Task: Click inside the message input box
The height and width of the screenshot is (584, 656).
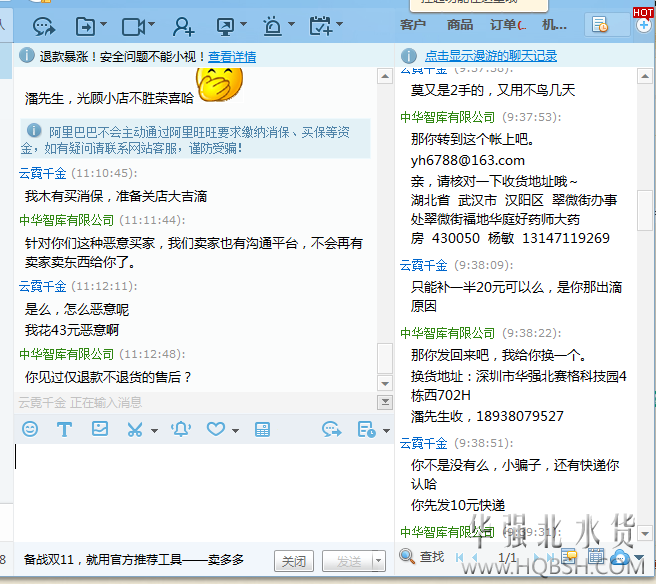Action: pos(203,492)
